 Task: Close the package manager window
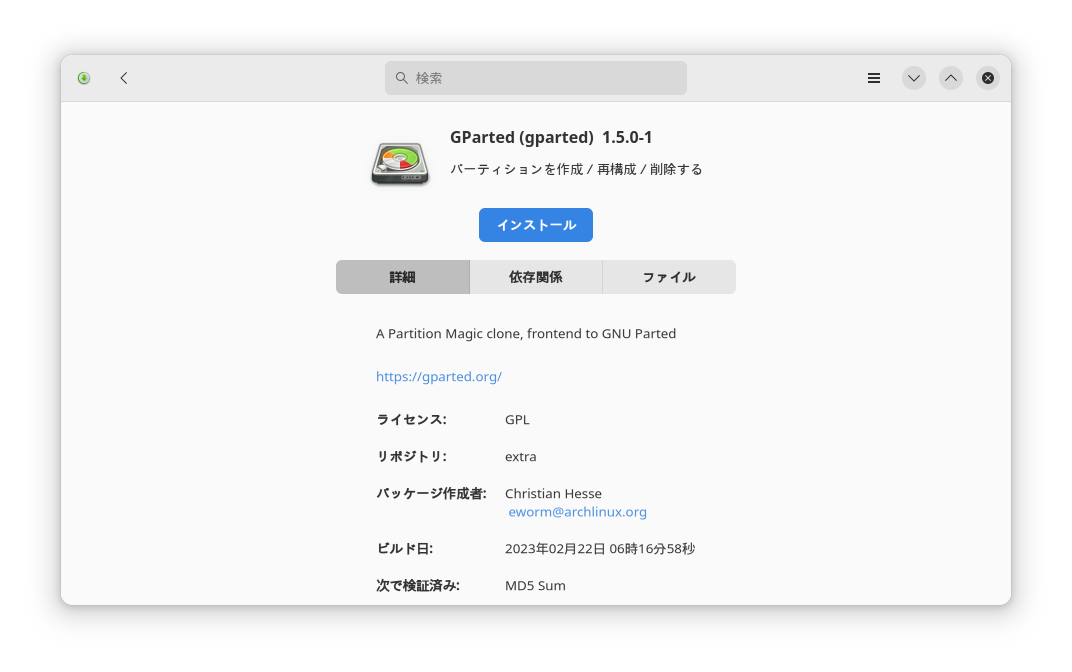coord(987,78)
